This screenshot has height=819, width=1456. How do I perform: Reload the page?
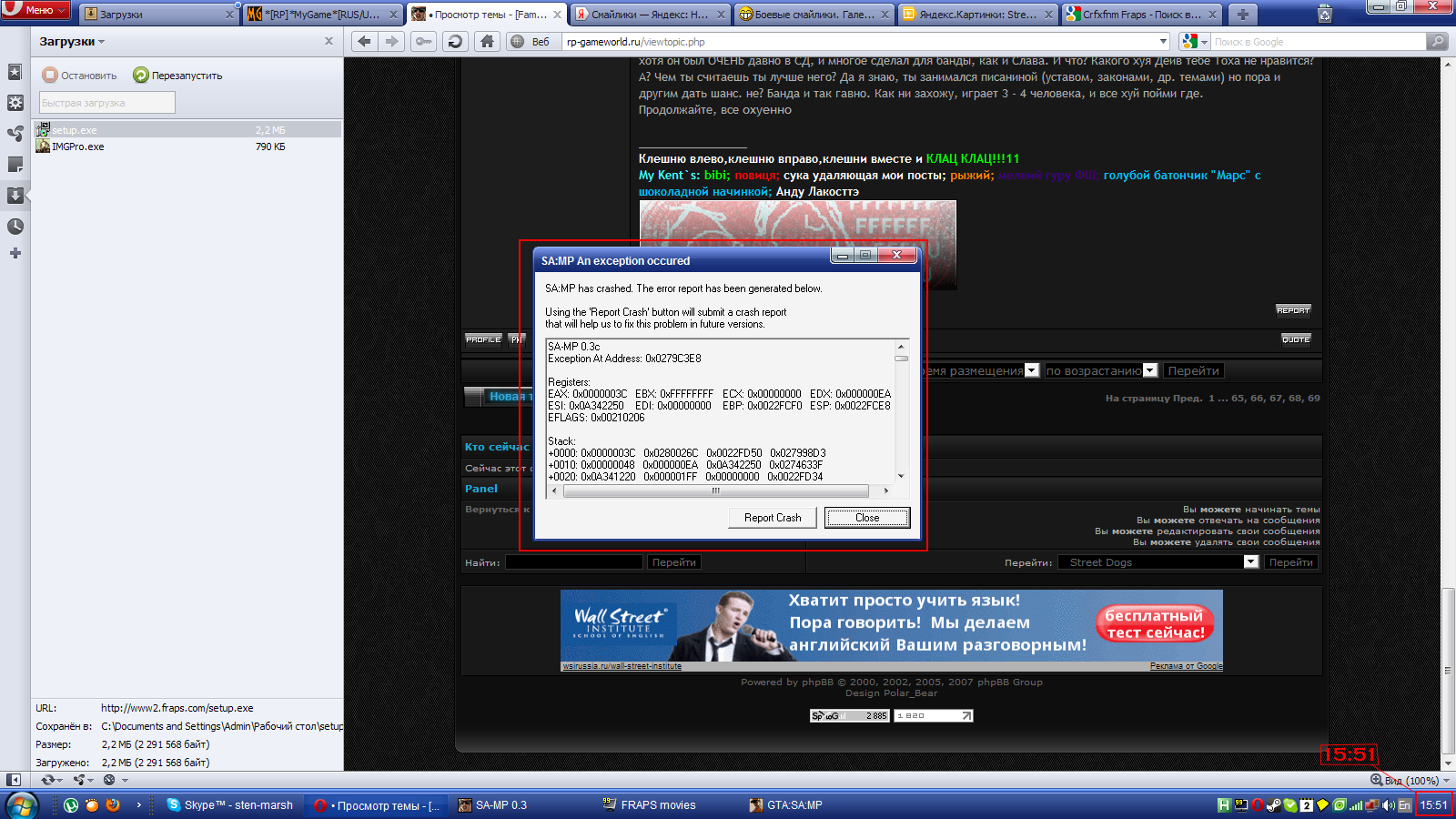point(456,41)
